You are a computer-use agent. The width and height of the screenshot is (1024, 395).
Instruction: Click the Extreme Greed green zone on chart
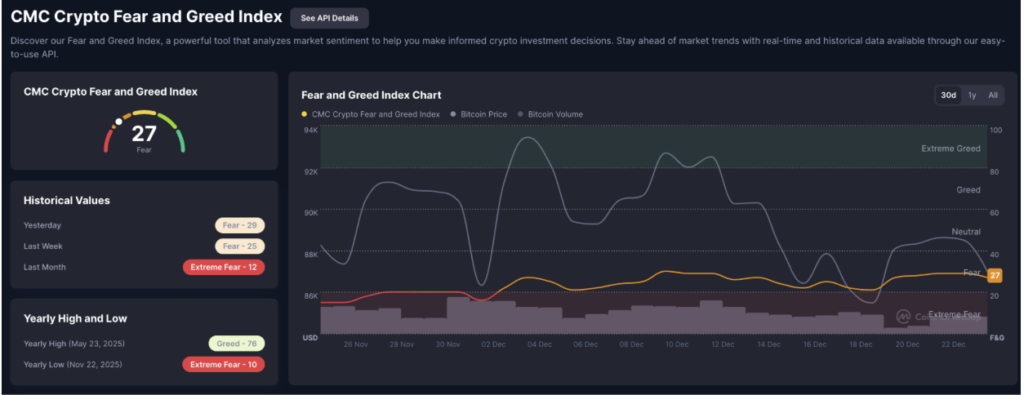tap(654, 148)
